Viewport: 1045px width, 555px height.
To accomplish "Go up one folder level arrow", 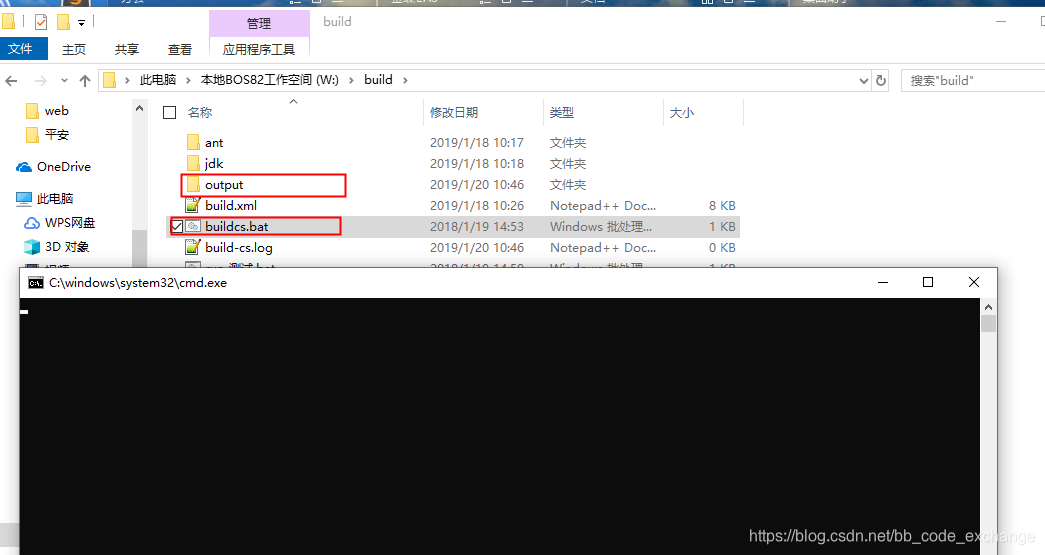I will coord(85,81).
